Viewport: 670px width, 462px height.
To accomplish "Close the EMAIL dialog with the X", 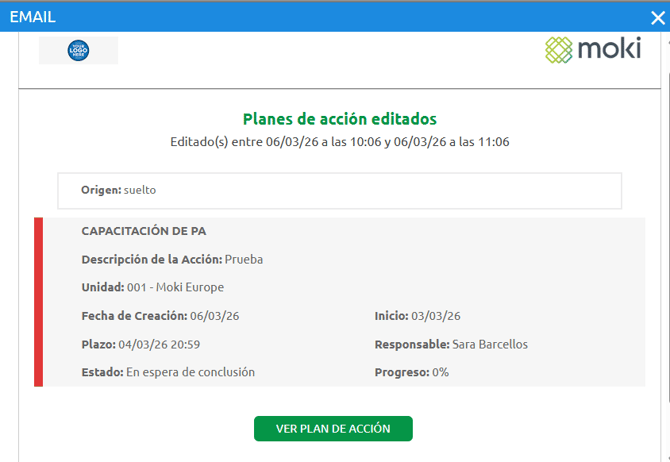I will point(656,17).
